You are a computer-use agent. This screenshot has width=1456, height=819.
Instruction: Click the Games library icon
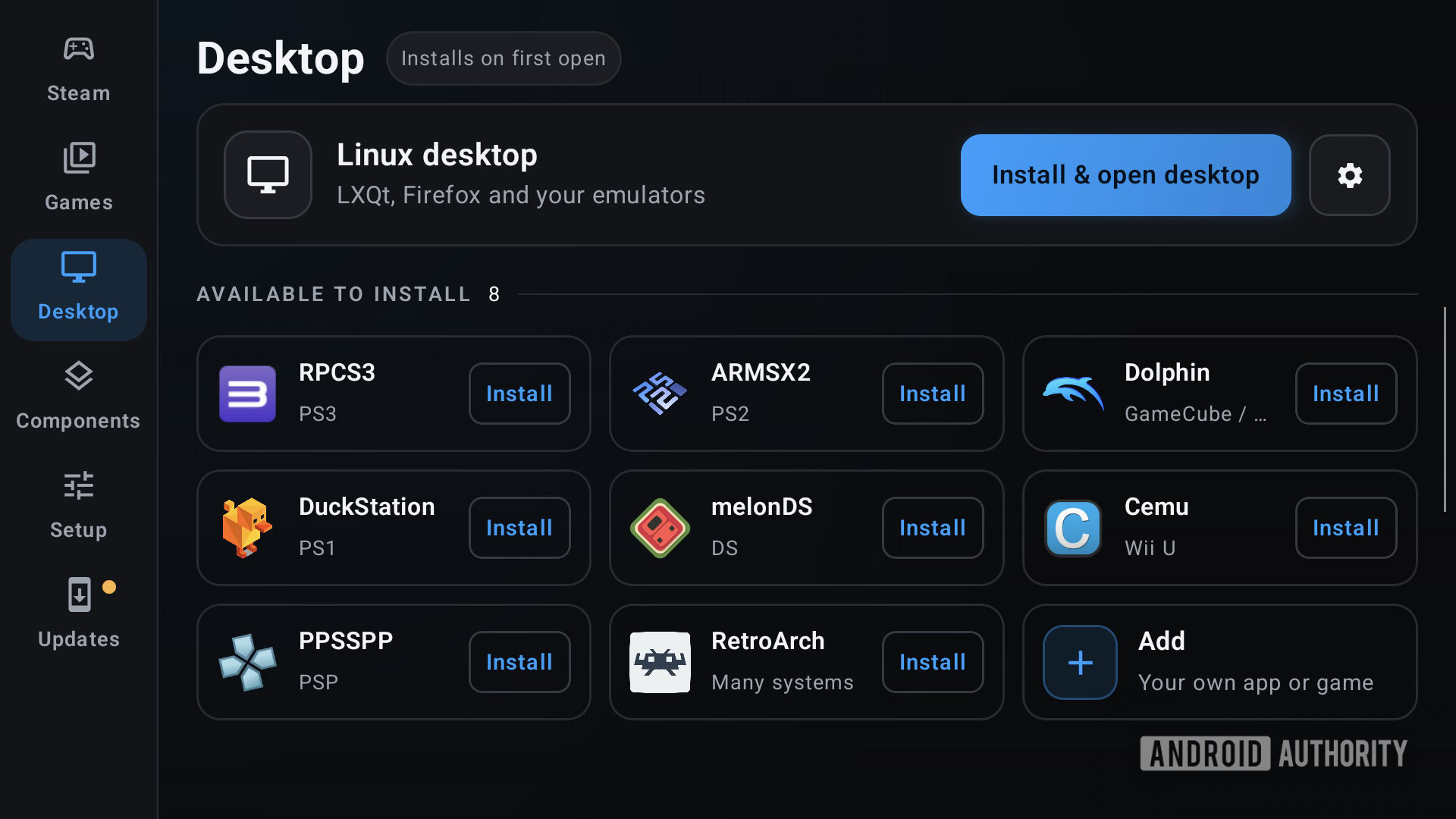coord(78,158)
